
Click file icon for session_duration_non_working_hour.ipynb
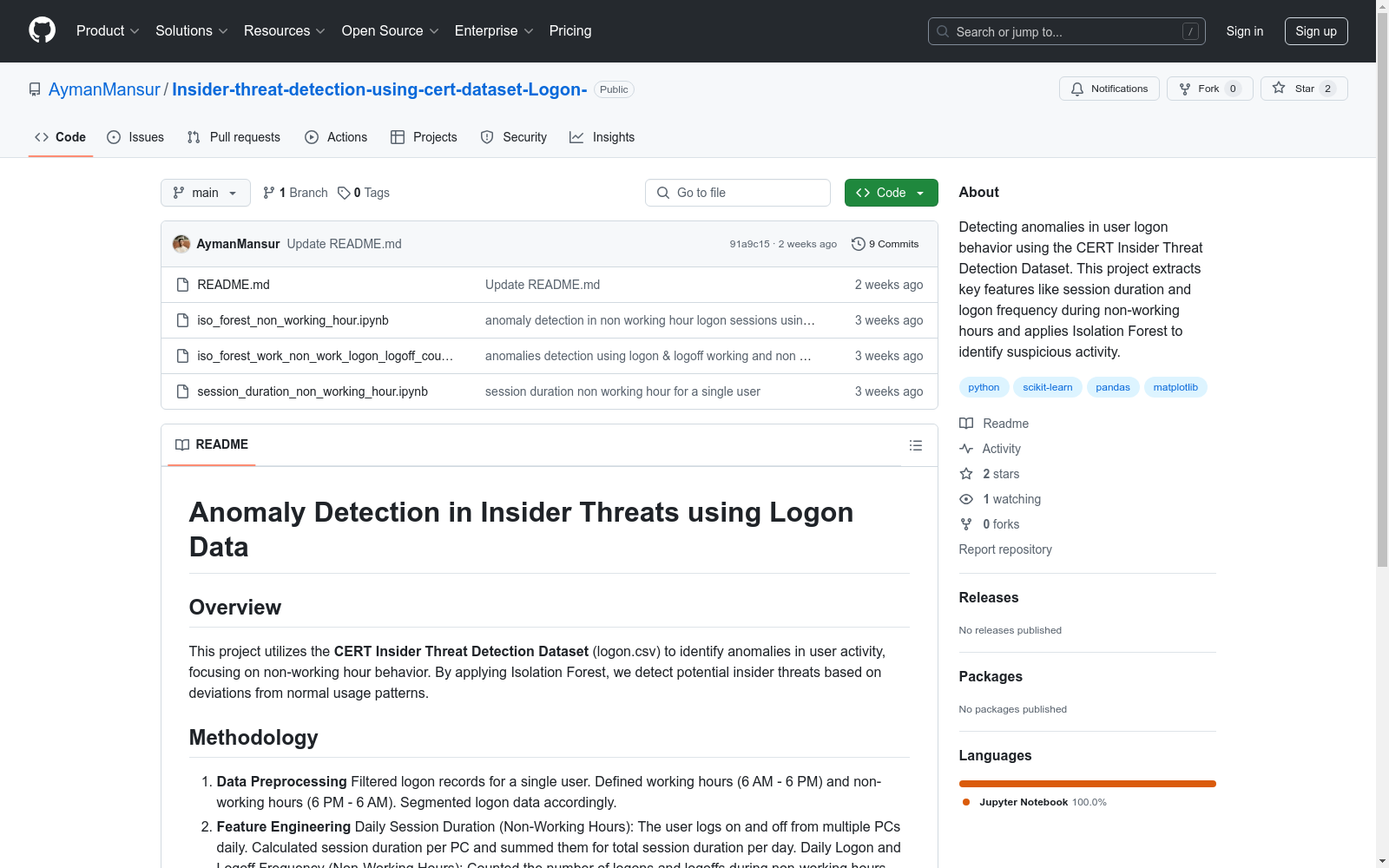(x=182, y=391)
